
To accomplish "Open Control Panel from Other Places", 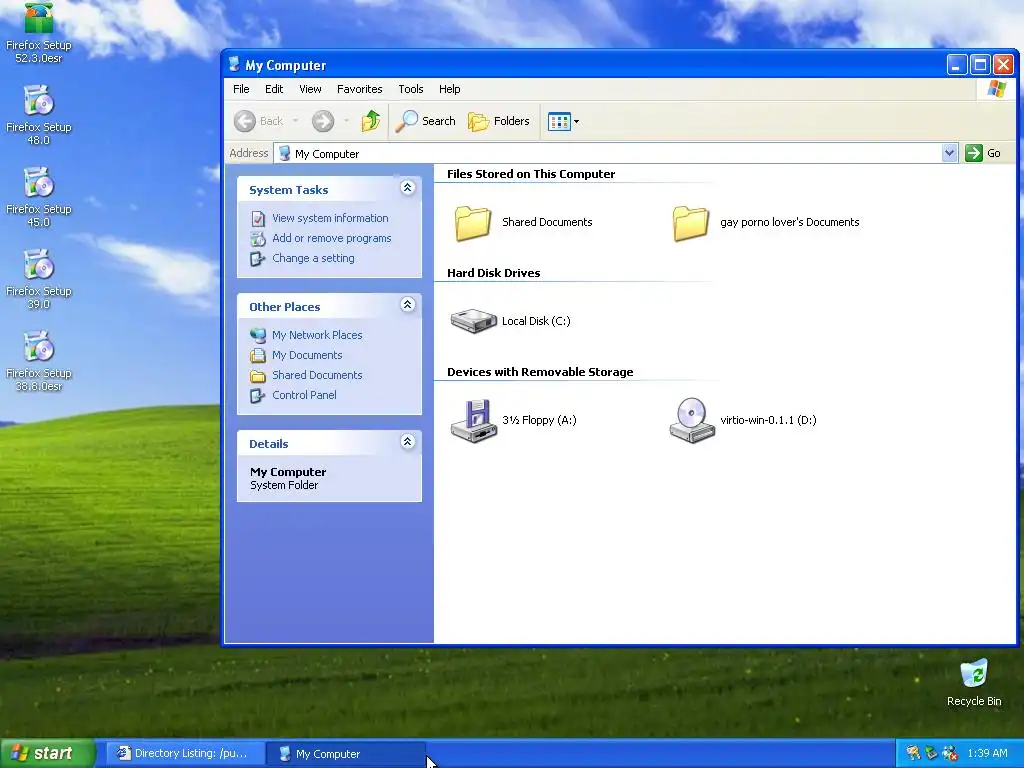I will click(x=304, y=395).
